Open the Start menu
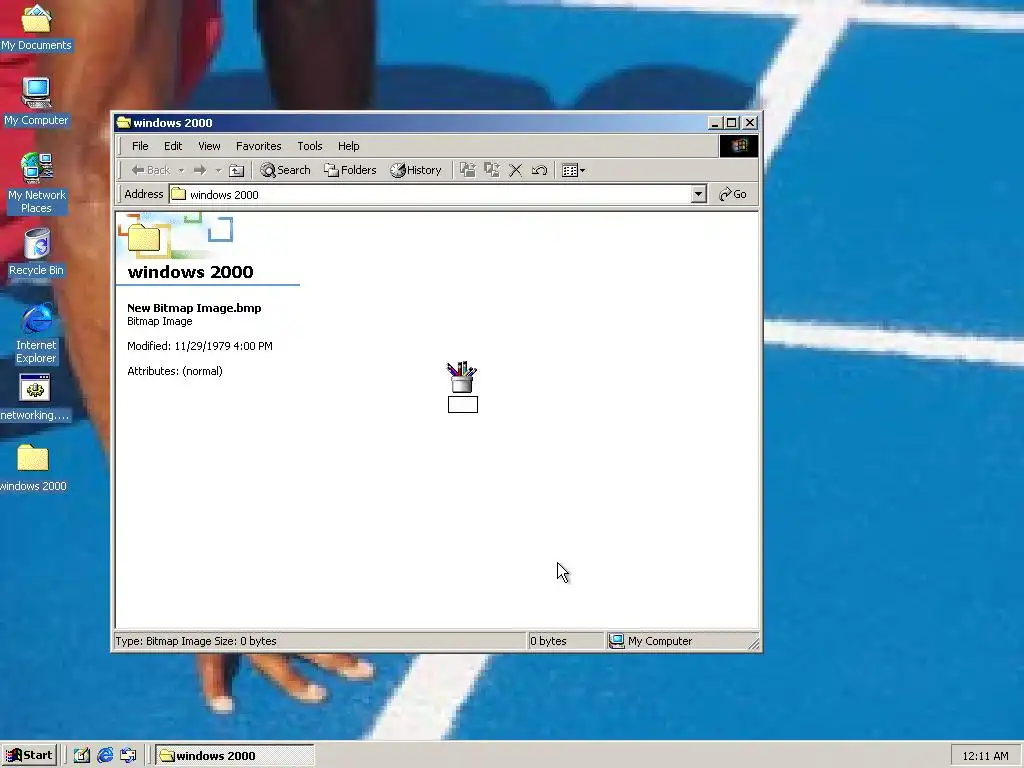This screenshot has height=768, width=1024. (29, 756)
